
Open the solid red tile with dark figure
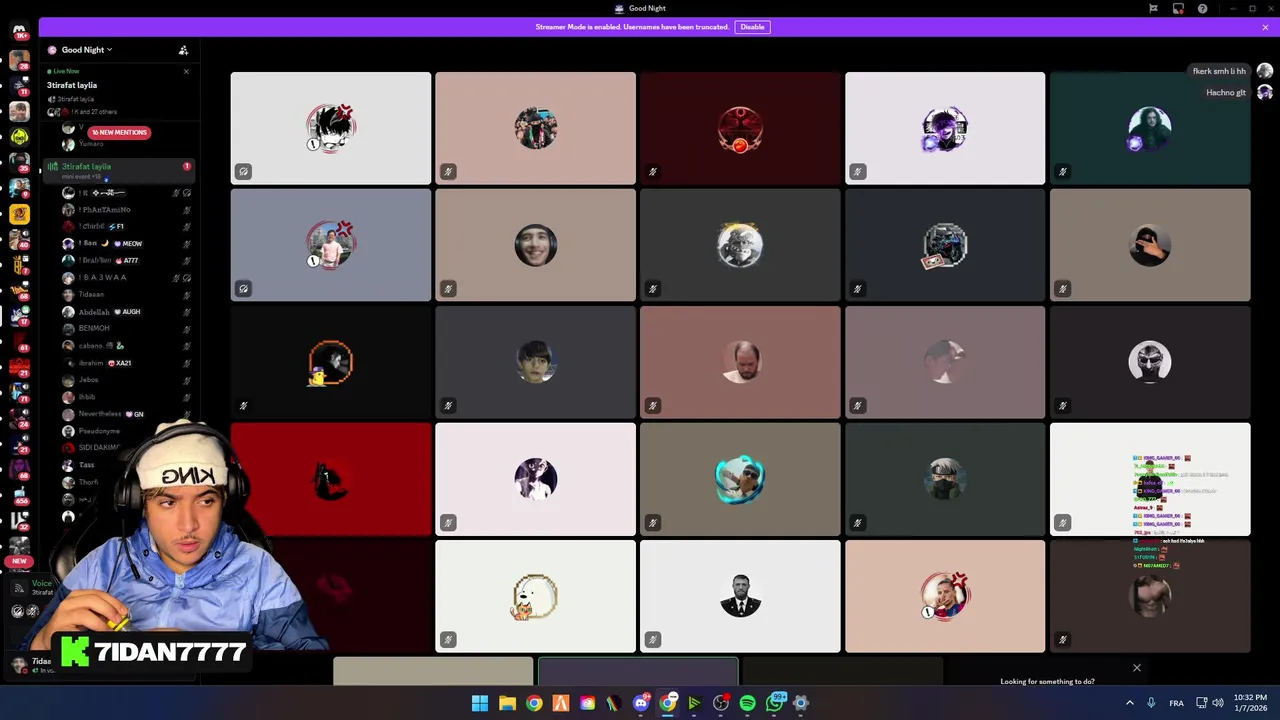(331, 479)
